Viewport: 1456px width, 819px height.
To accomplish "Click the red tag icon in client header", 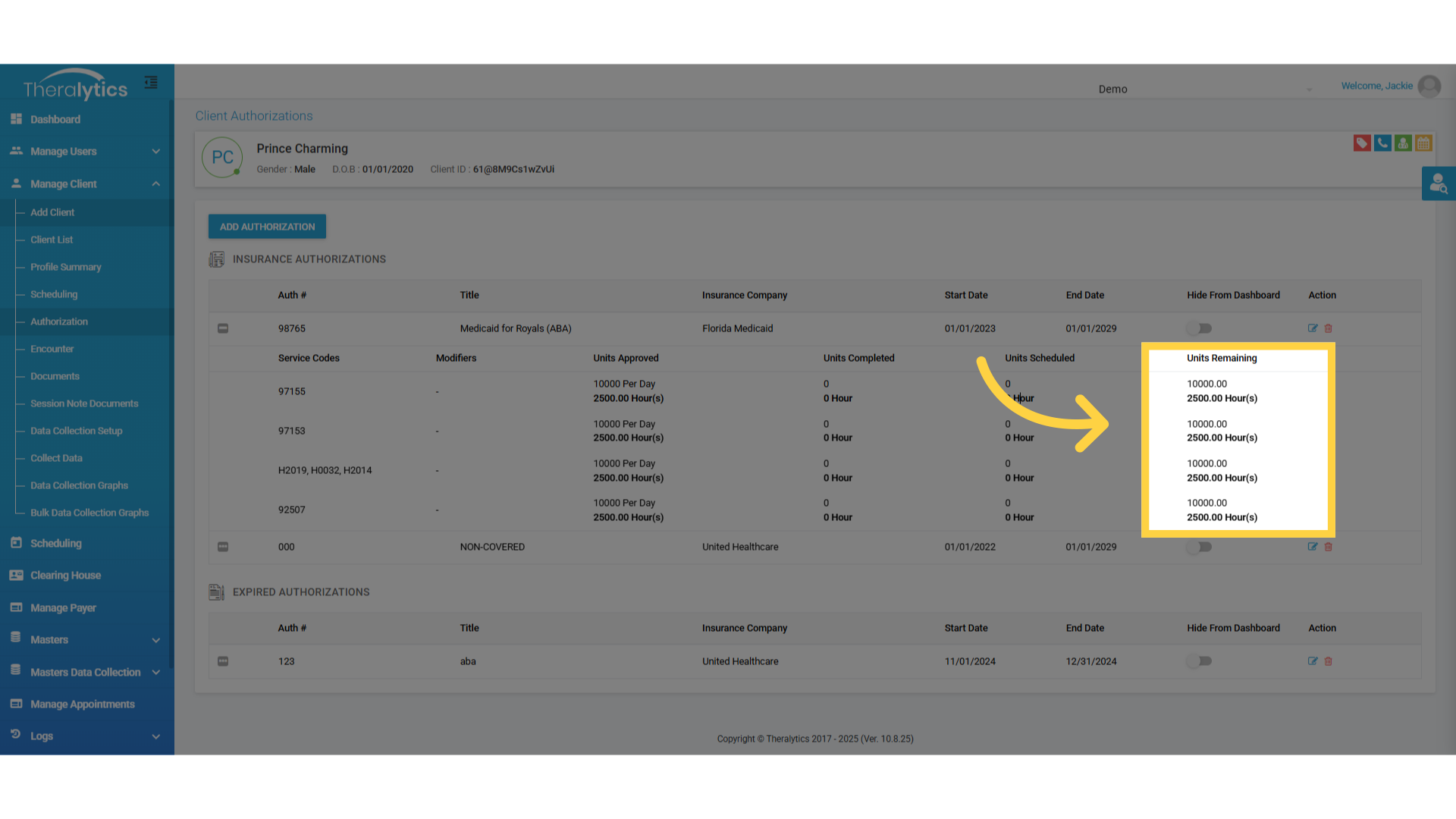I will coord(1362,143).
